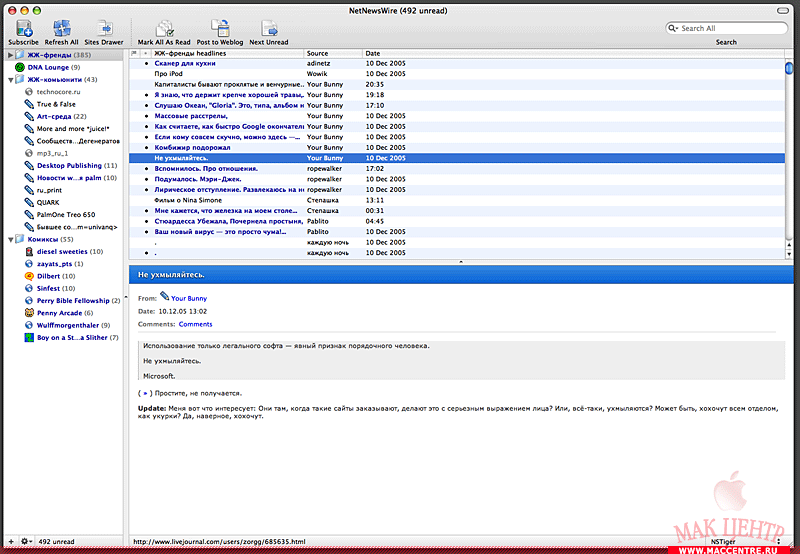
Task: Open the gear action menu at bottom
Action: (x=26, y=541)
